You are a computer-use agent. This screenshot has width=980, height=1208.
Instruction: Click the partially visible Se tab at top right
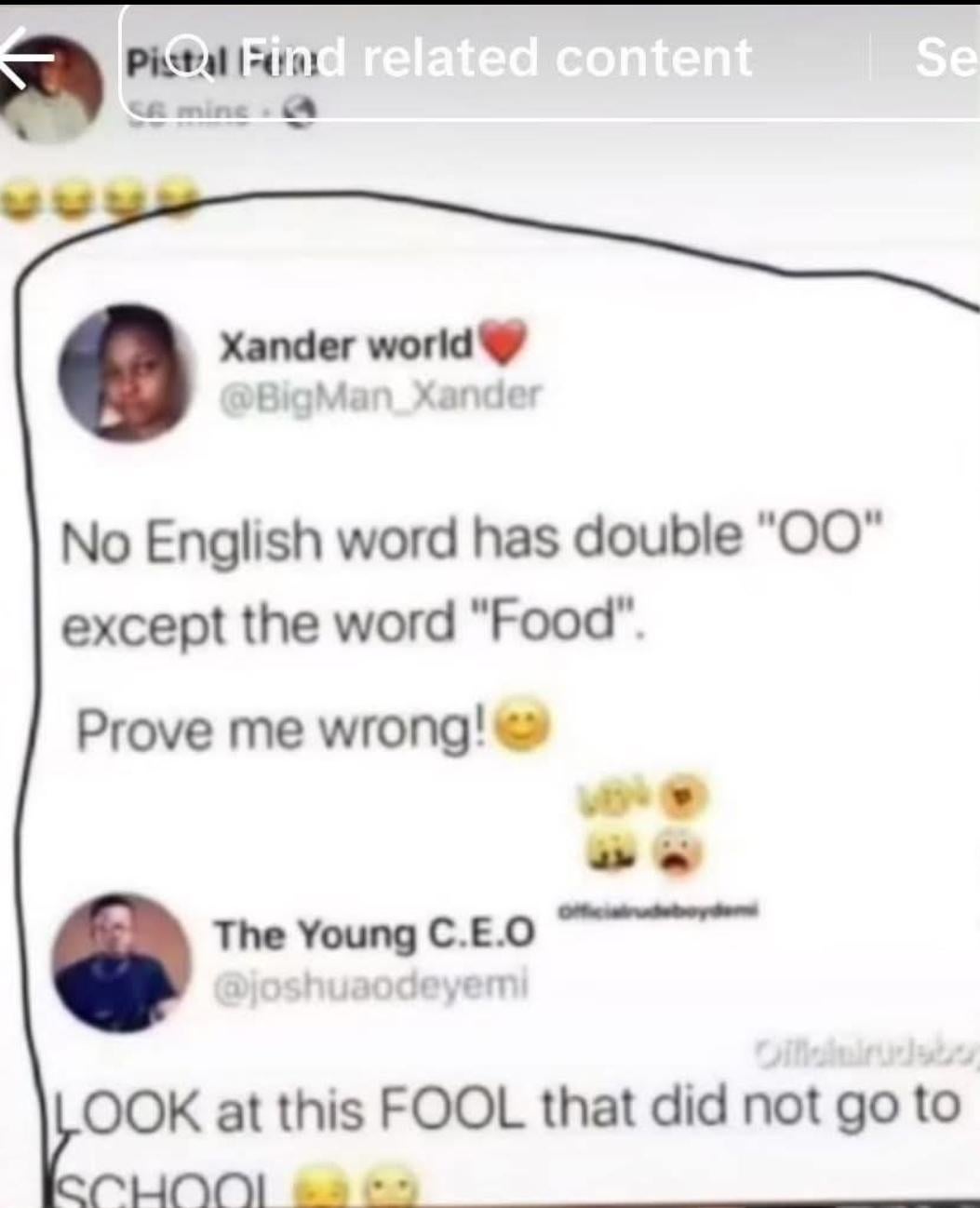pyautogui.click(x=946, y=58)
